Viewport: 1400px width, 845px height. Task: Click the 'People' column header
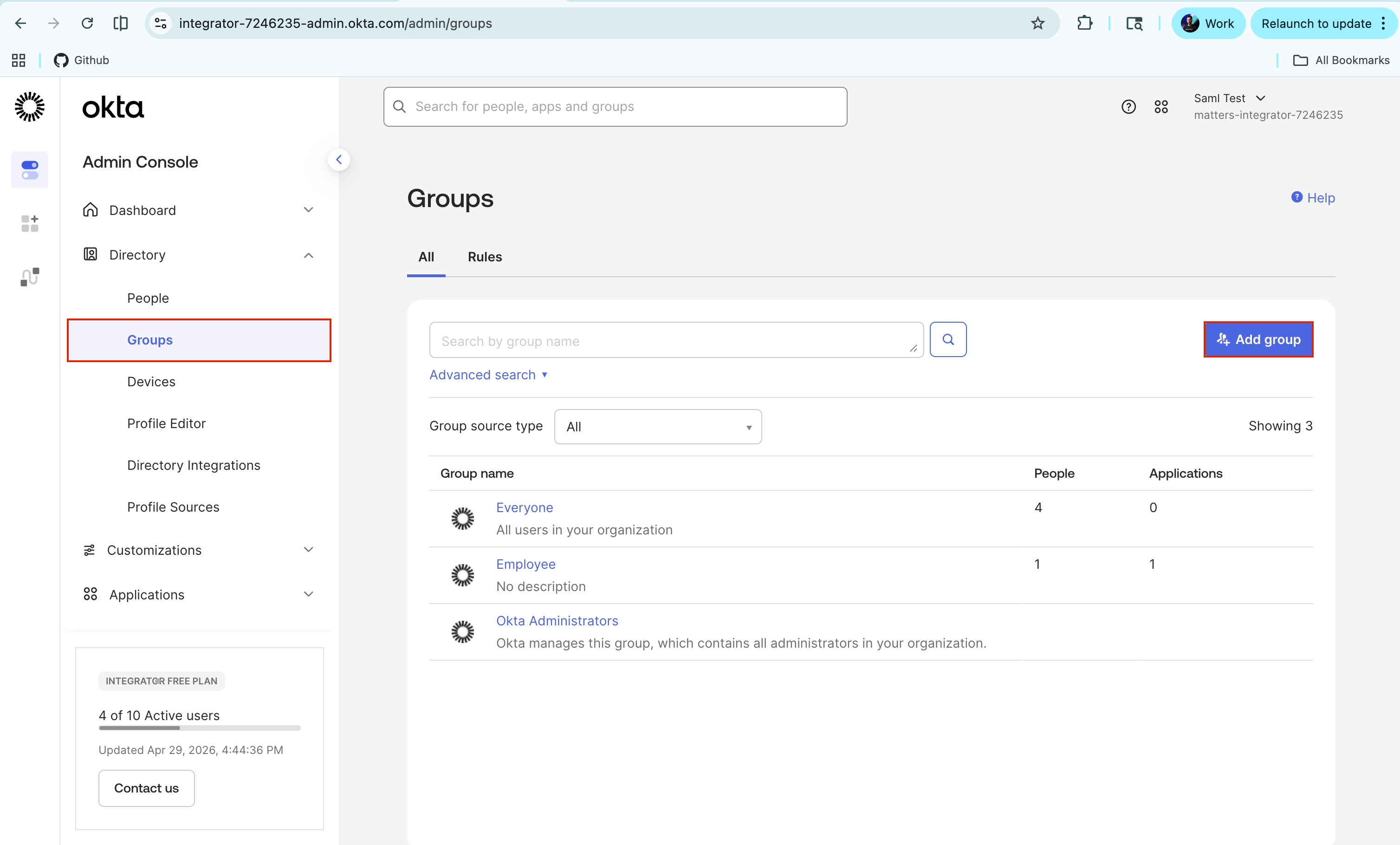[1054, 474]
